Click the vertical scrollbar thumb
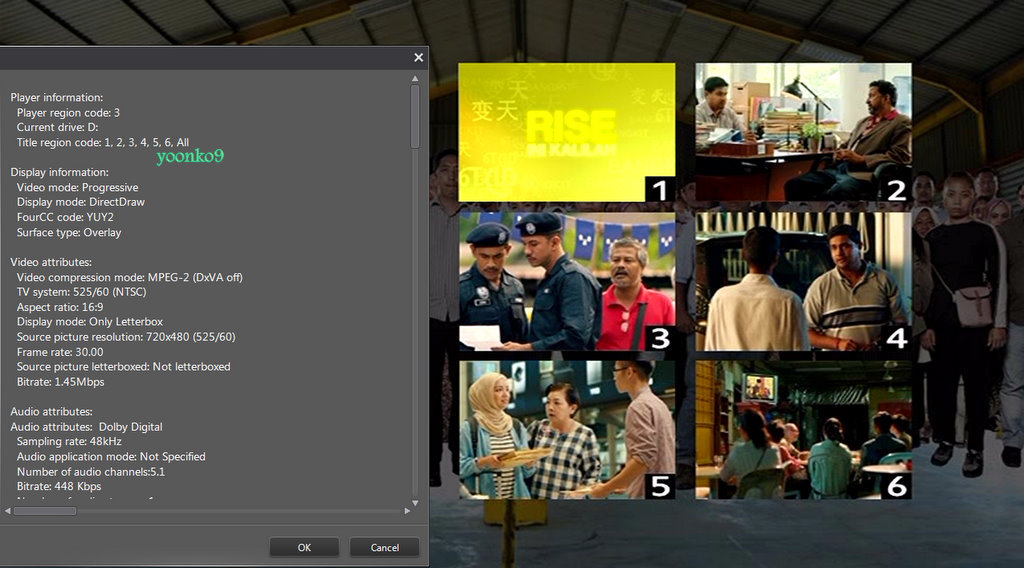 tap(415, 116)
